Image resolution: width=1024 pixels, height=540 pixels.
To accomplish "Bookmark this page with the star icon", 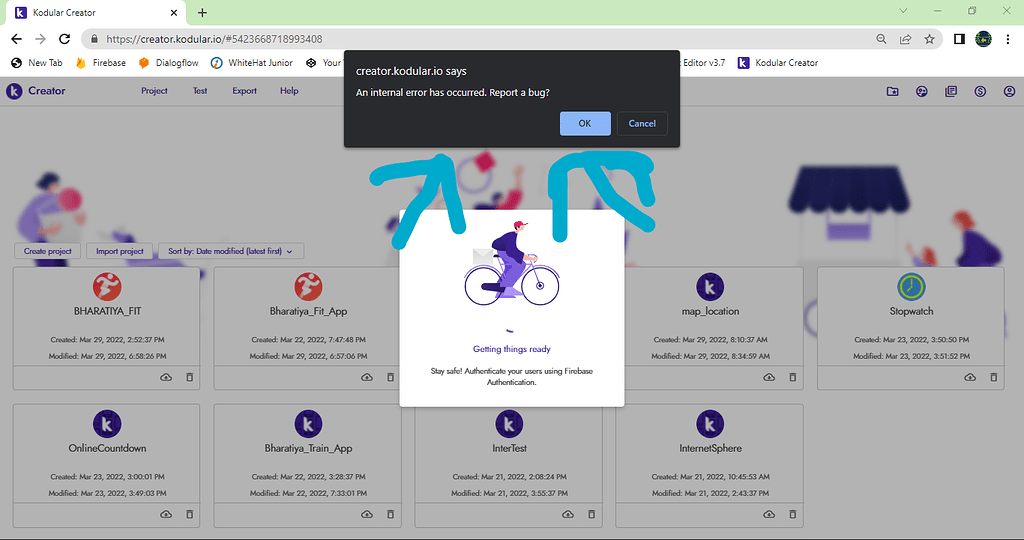I will pos(929,39).
